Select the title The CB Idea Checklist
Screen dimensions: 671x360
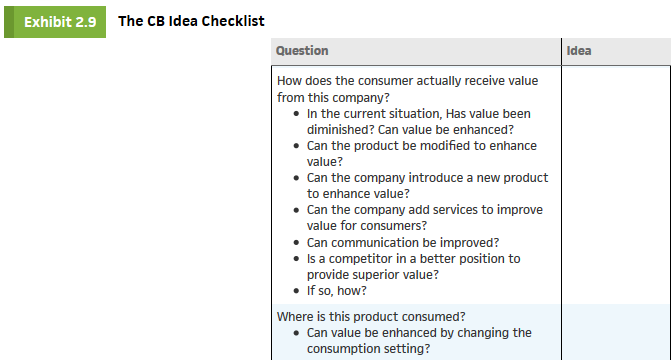coord(191,21)
